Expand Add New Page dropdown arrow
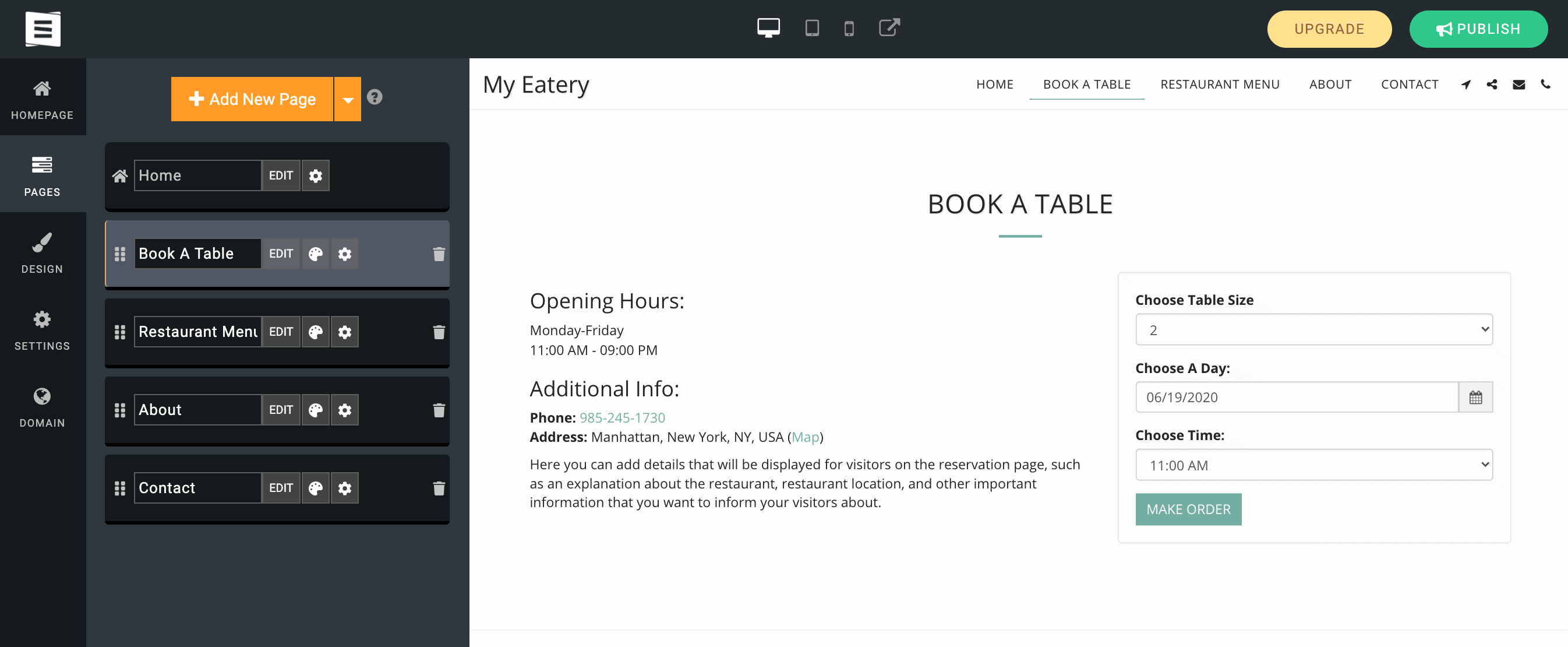Image resolution: width=1568 pixels, height=647 pixels. (x=348, y=99)
